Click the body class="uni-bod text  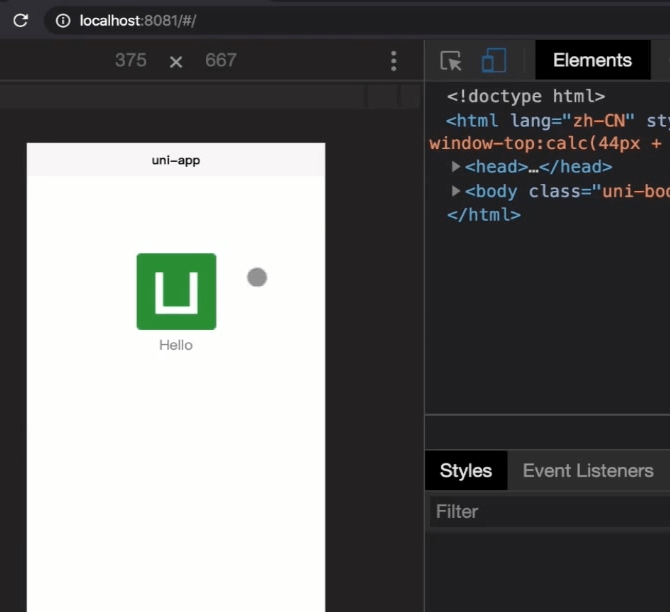pyautogui.click(x=567, y=191)
